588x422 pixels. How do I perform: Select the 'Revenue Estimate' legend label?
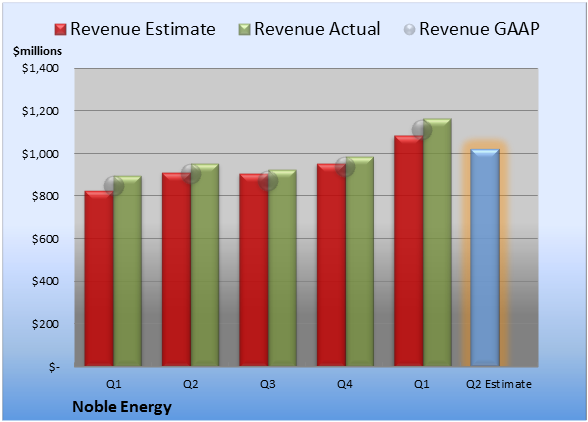pos(143,29)
